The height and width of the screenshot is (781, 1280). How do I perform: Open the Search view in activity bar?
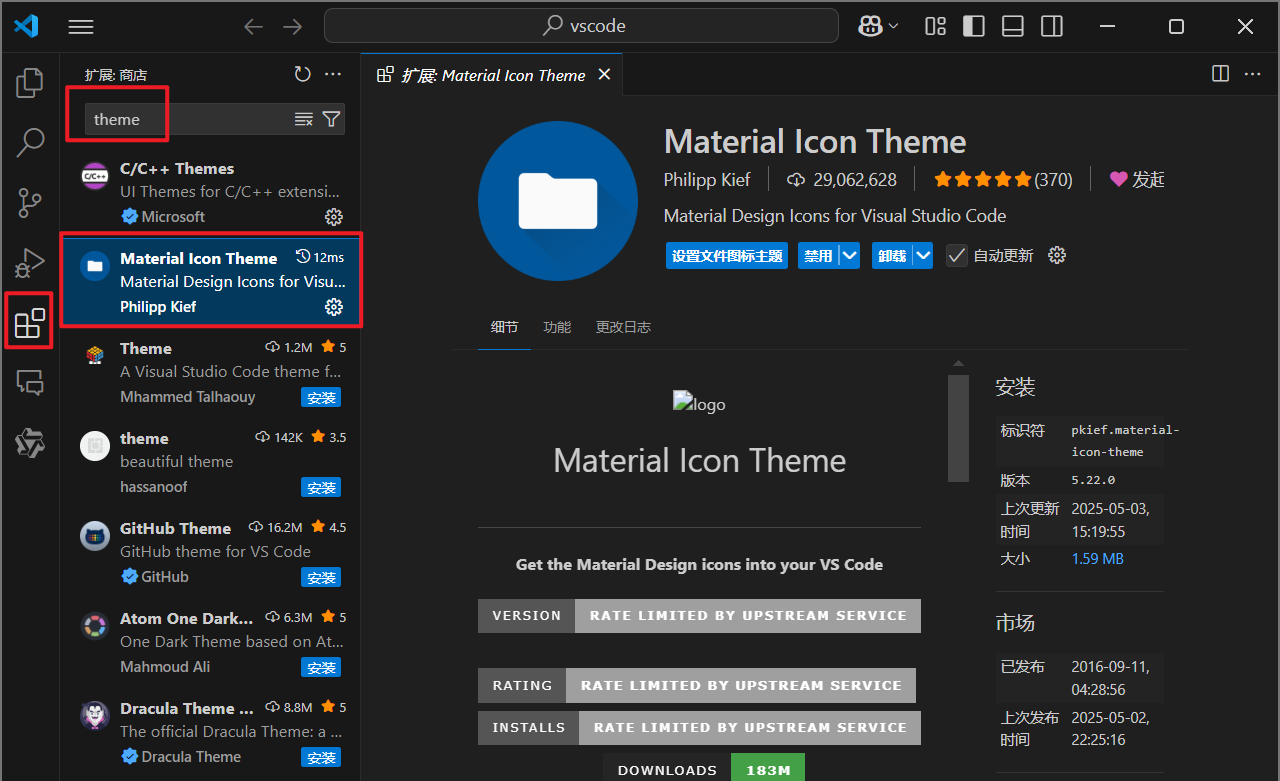30,143
